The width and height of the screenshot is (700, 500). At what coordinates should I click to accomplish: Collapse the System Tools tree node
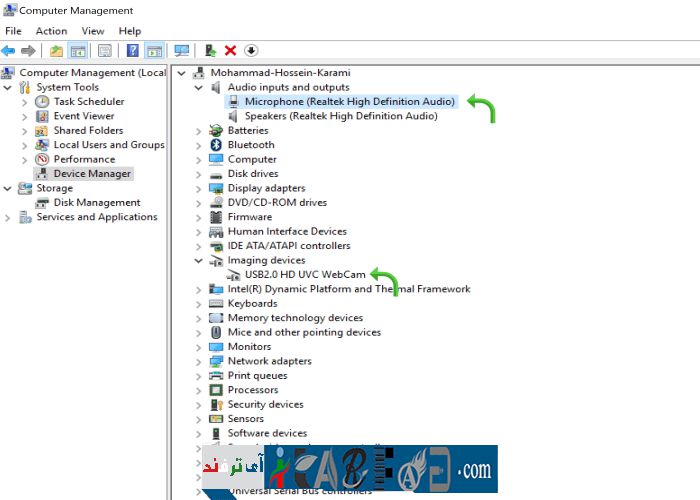pos(8,87)
